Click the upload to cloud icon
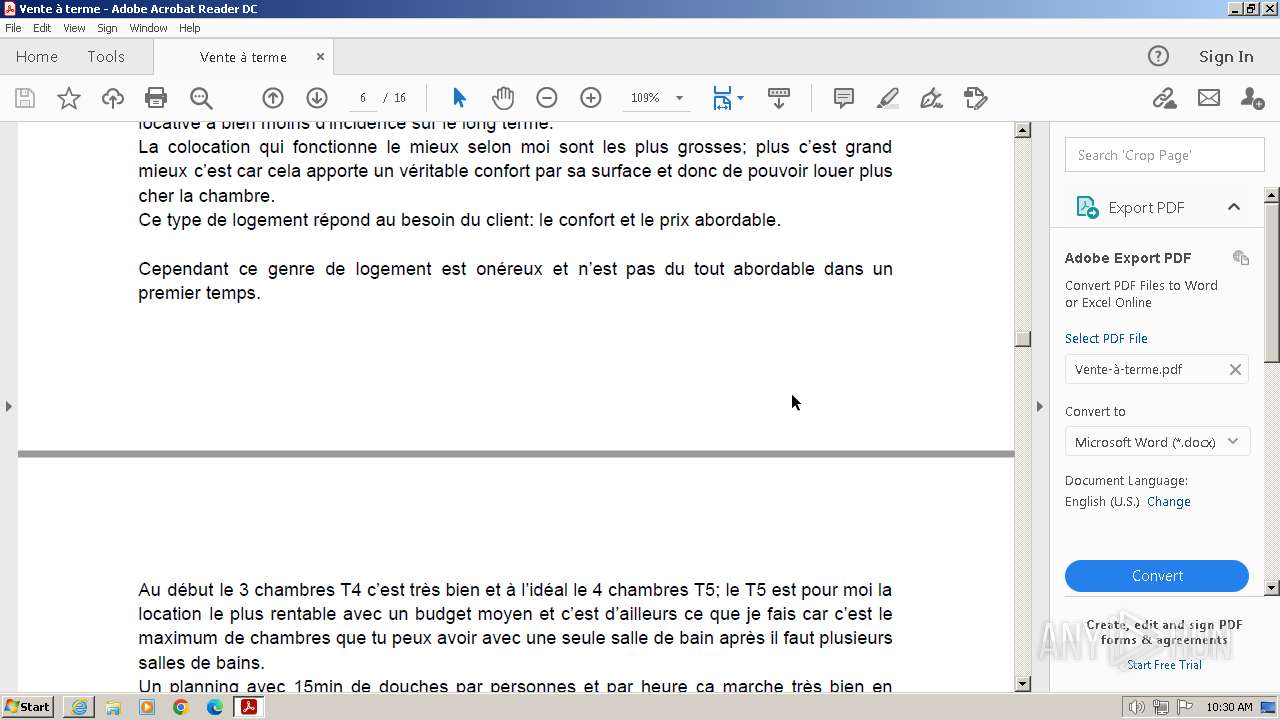Viewport: 1280px width, 720px height. pyautogui.click(x=113, y=98)
